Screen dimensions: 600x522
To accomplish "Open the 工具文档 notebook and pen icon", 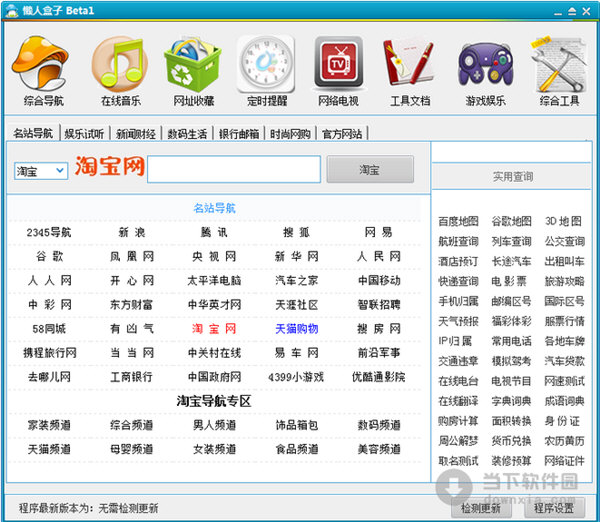I will 410,64.
